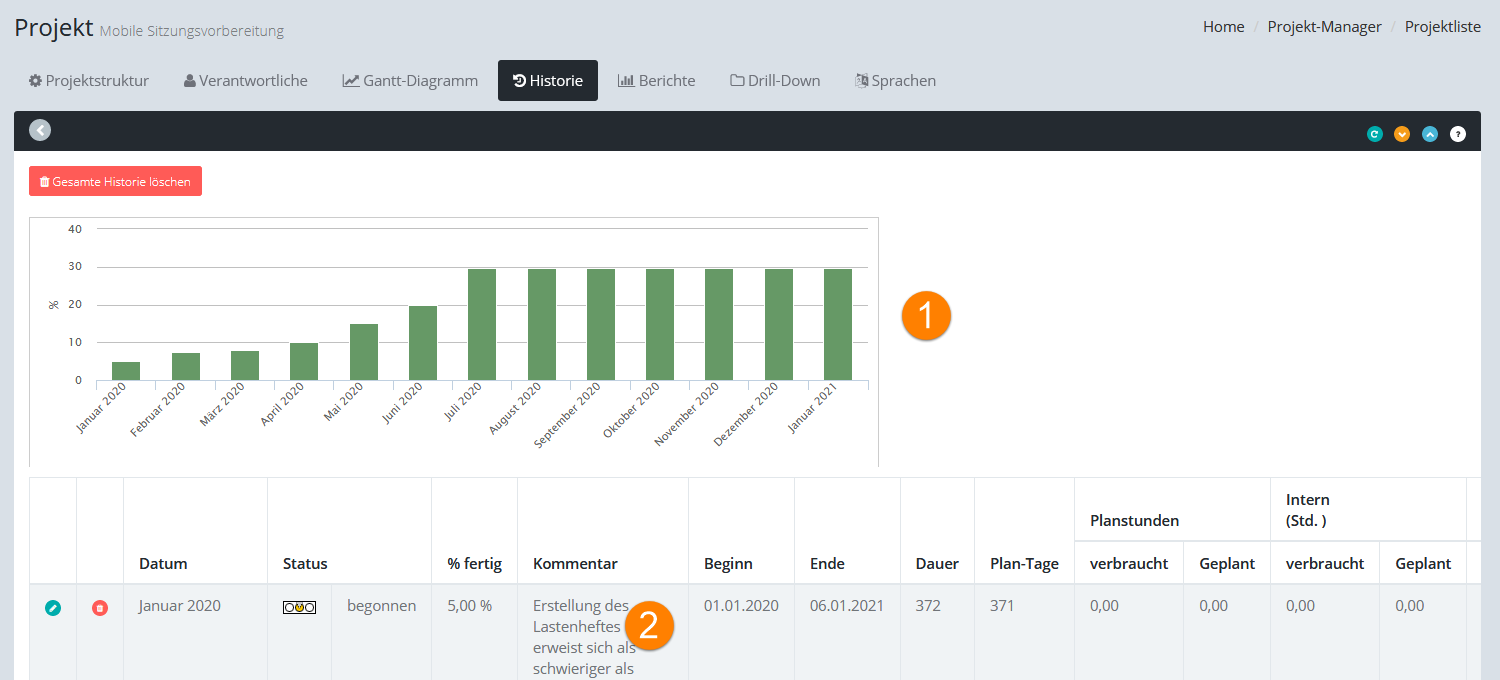Image resolution: width=1500 pixels, height=680 pixels.
Task: Click the back arrow in dark toolbar
Action: tap(40, 130)
